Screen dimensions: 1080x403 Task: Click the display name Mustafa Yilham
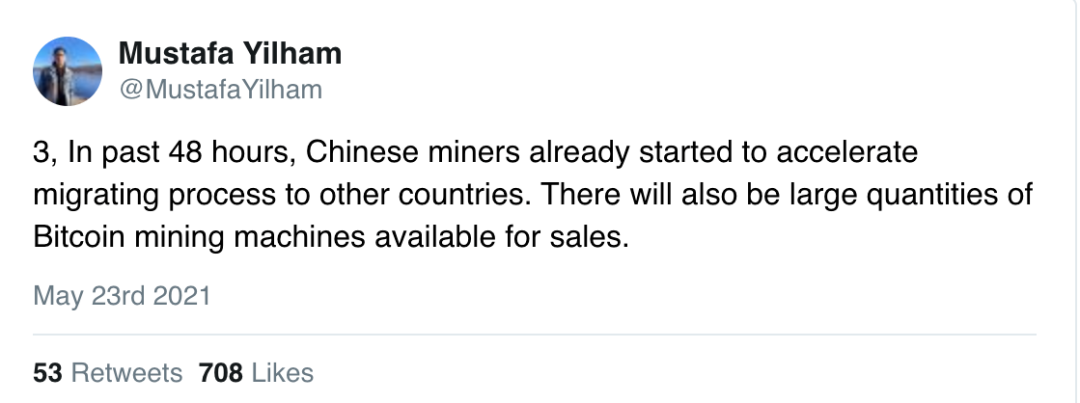point(230,54)
